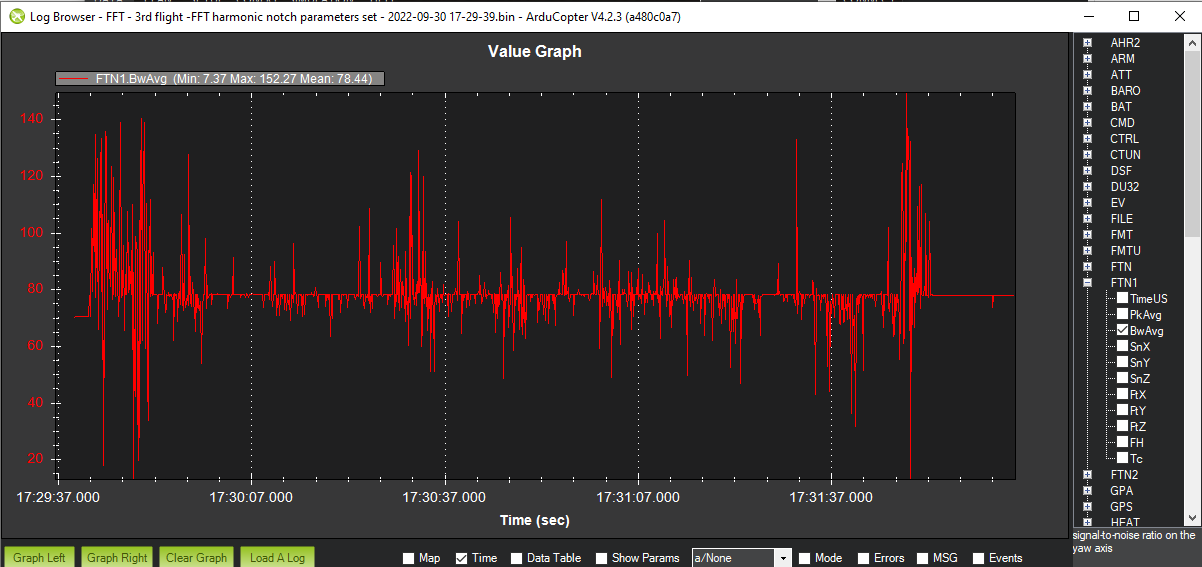
Task: Enable the MSG checkbox
Action: tap(922, 558)
